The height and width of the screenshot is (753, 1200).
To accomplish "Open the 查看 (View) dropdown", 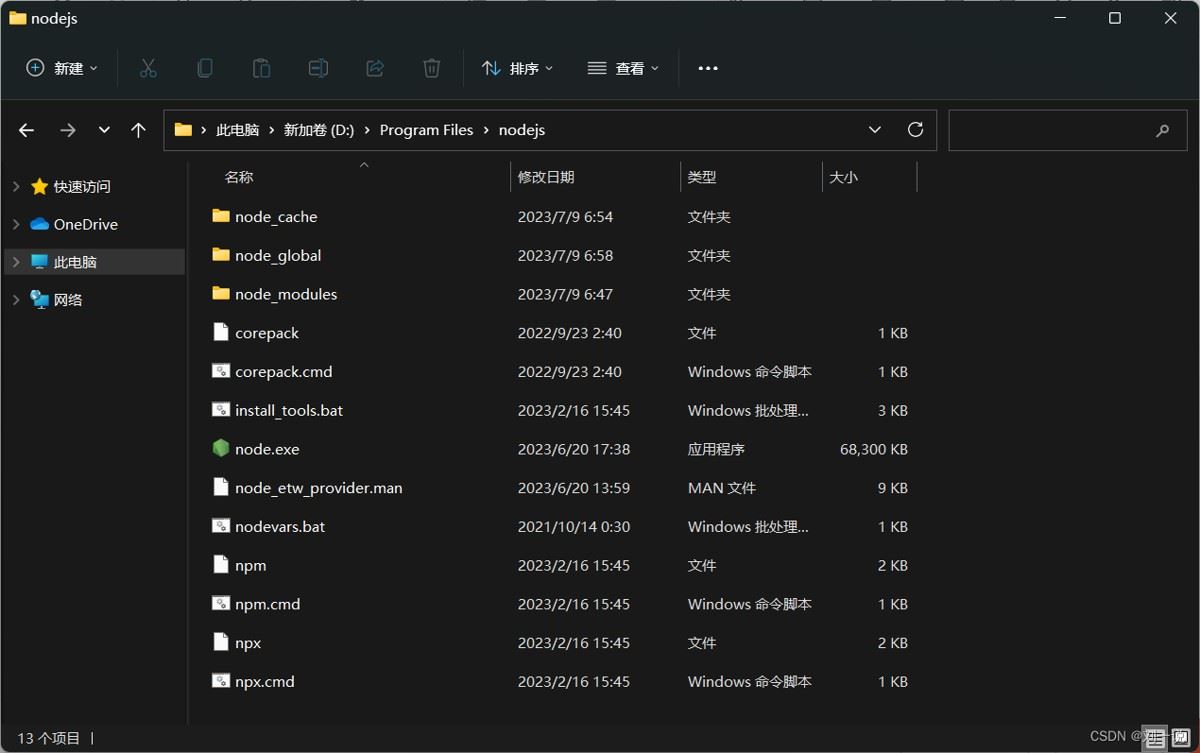I will pos(624,68).
